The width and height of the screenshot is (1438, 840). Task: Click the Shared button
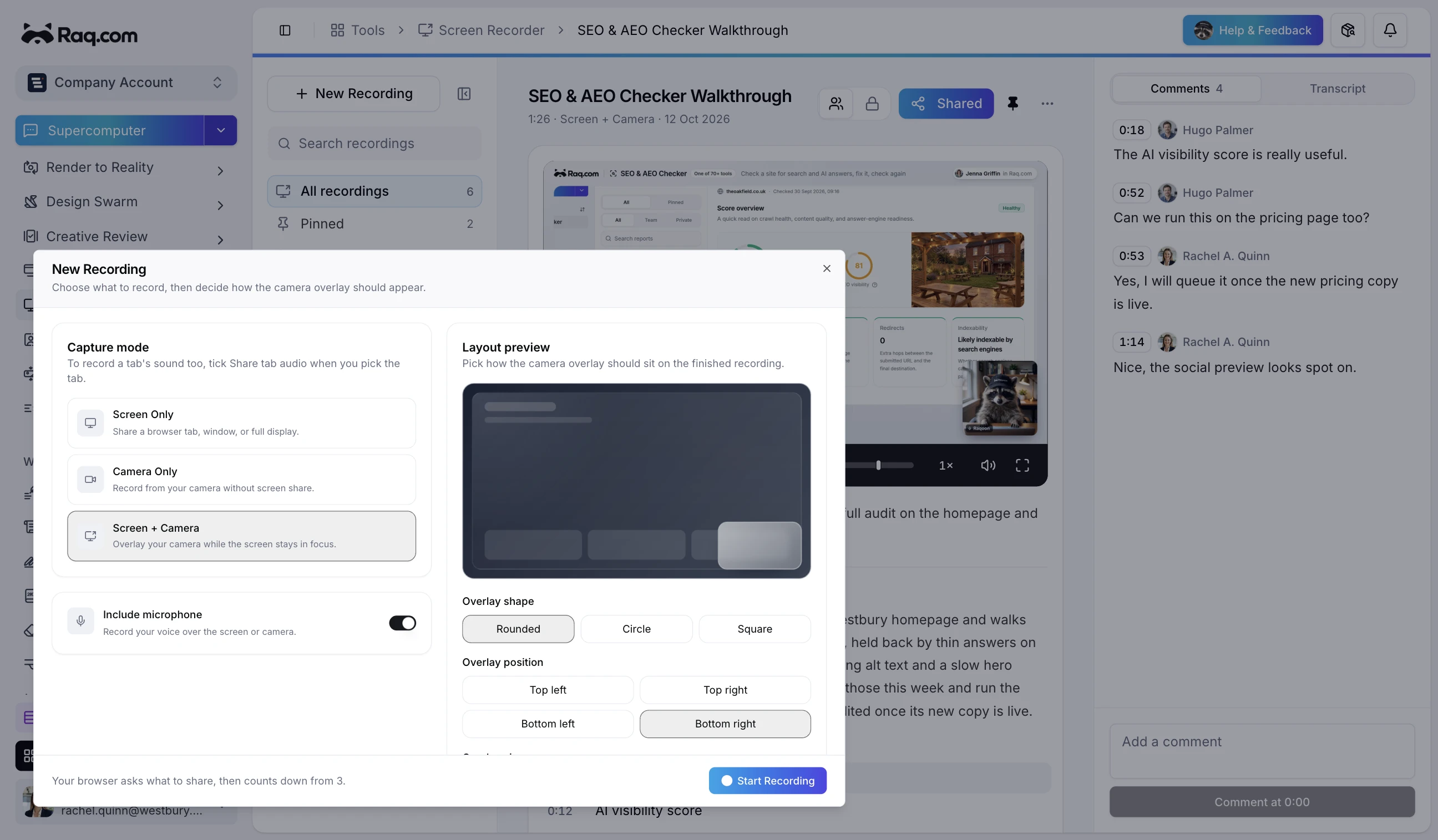945,104
